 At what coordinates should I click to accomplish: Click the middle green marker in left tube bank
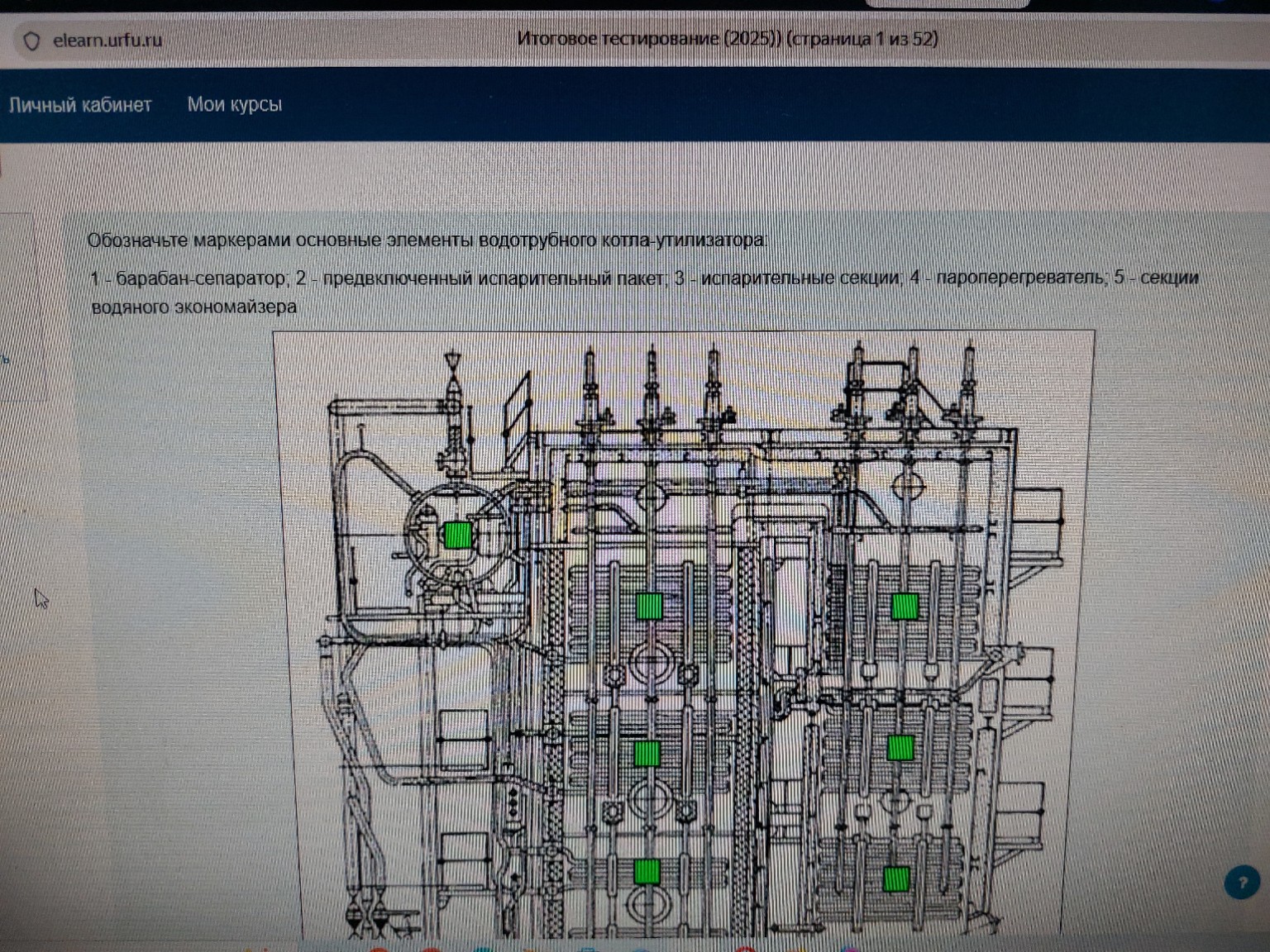(647, 753)
